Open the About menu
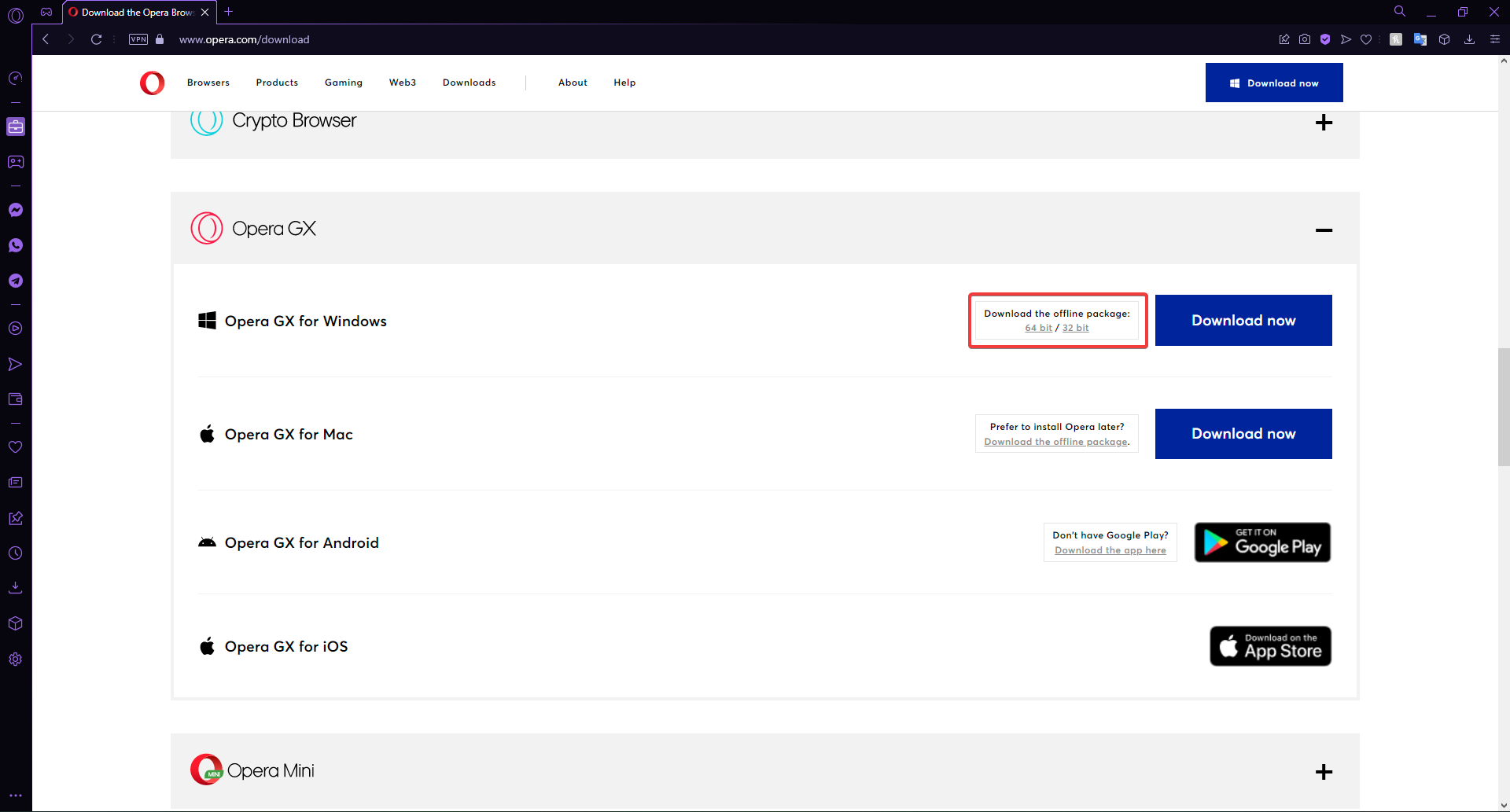 tap(573, 83)
